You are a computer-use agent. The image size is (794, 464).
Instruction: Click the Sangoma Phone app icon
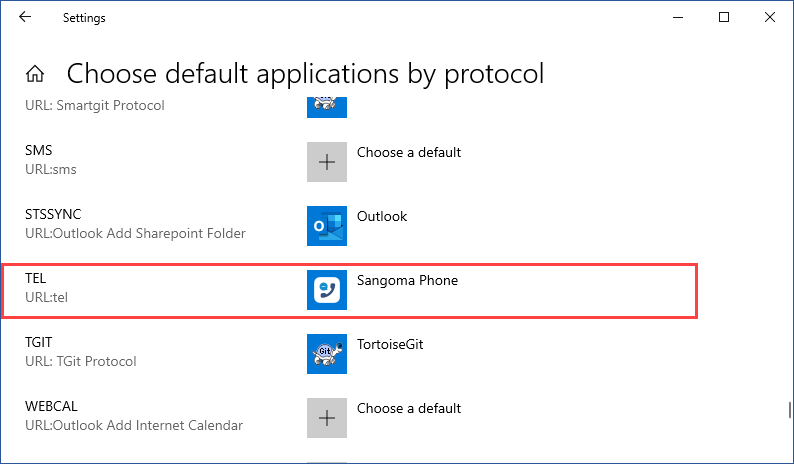click(326, 290)
